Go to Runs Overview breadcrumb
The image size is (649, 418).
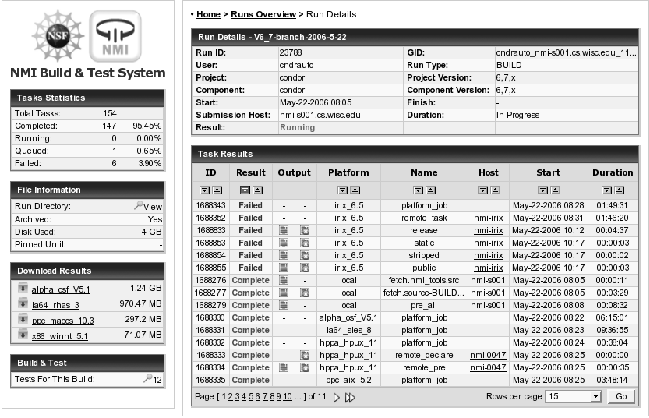pos(261,16)
